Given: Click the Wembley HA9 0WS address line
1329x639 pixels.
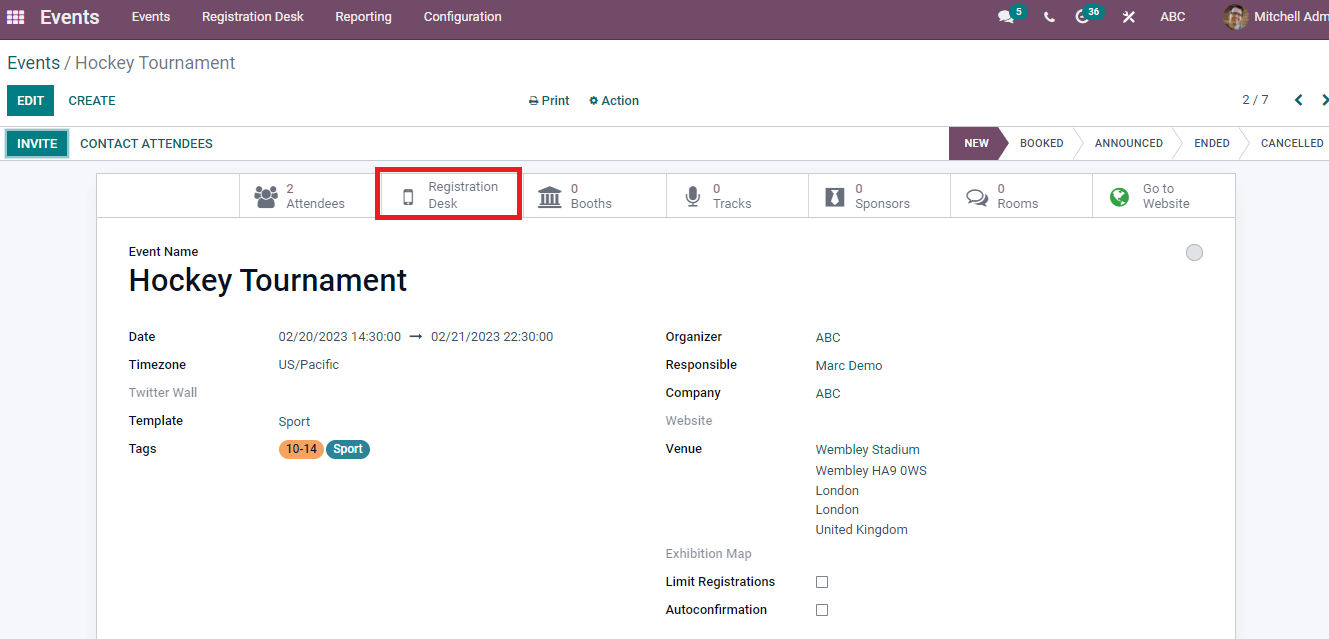Looking at the screenshot, I should (x=871, y=471).
